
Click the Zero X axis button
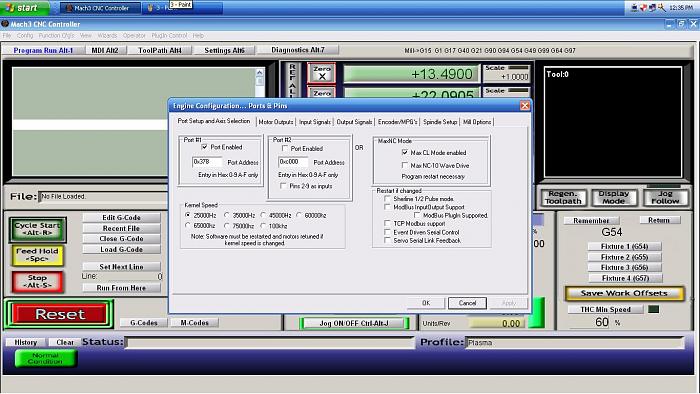[x=321, y=73]
